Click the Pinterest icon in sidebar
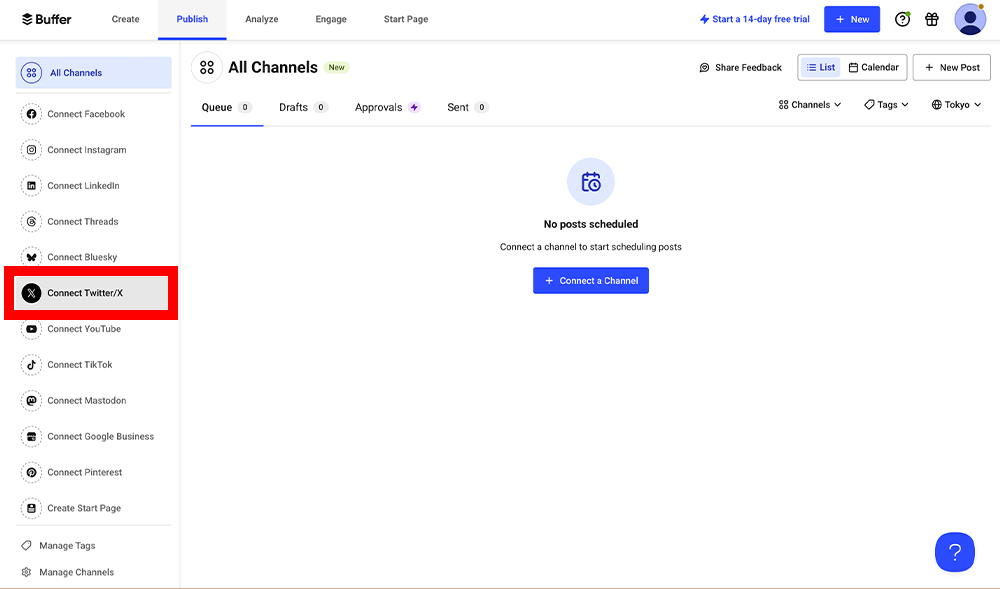Screen dimensions: 1000x589 31,472
